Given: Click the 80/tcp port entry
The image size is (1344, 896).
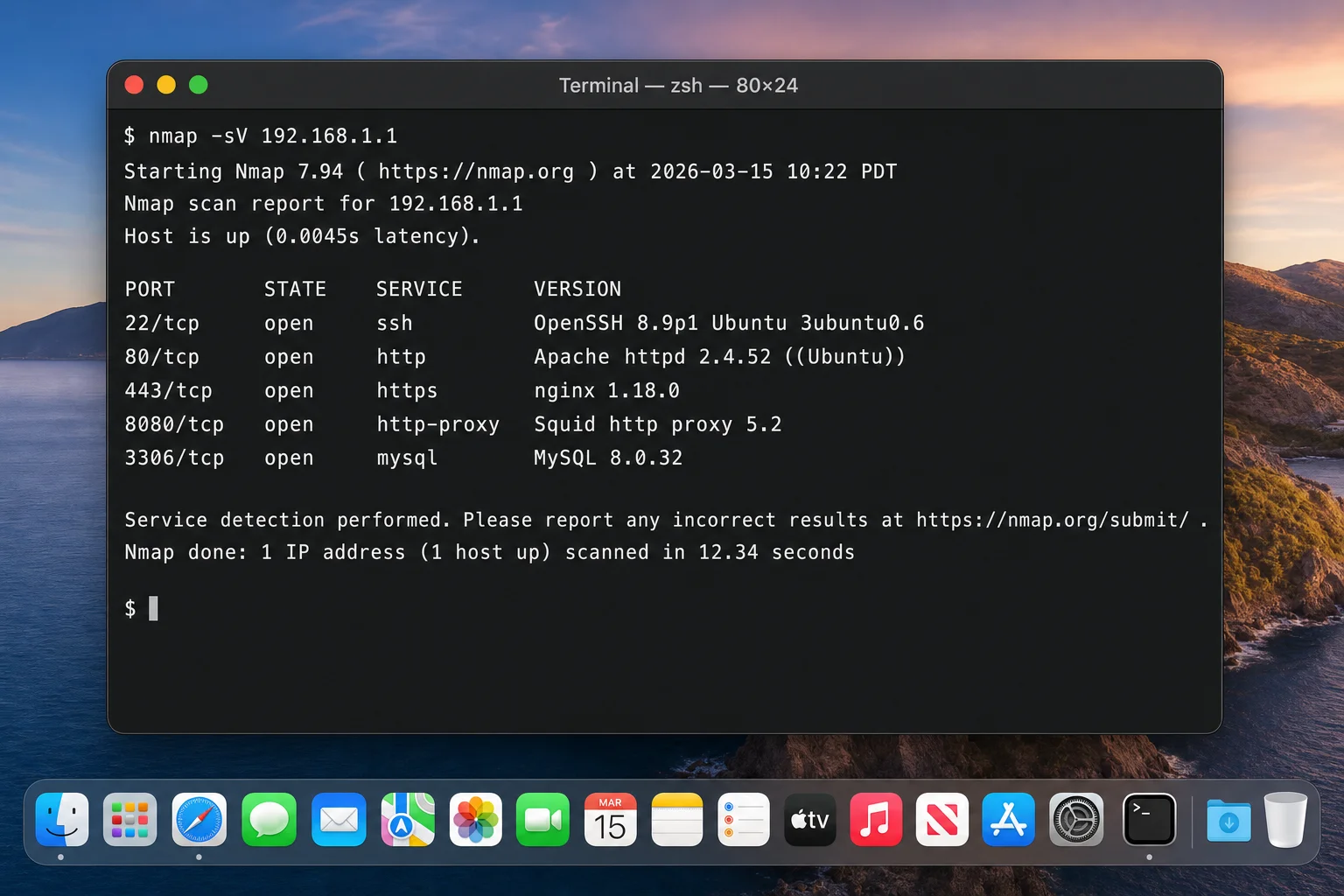Looking at the screenshot, I should tap(162, 357).
